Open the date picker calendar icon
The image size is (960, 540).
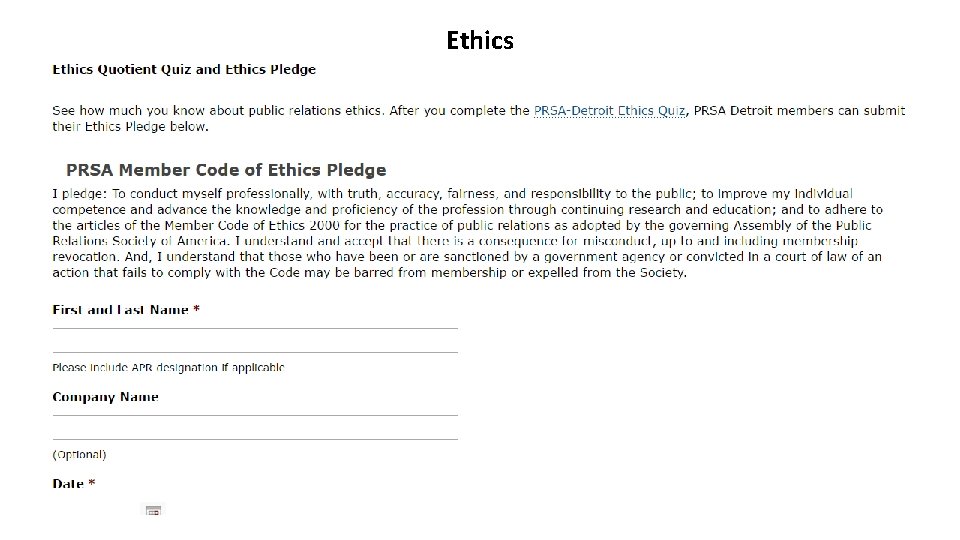tap(153, 511)
